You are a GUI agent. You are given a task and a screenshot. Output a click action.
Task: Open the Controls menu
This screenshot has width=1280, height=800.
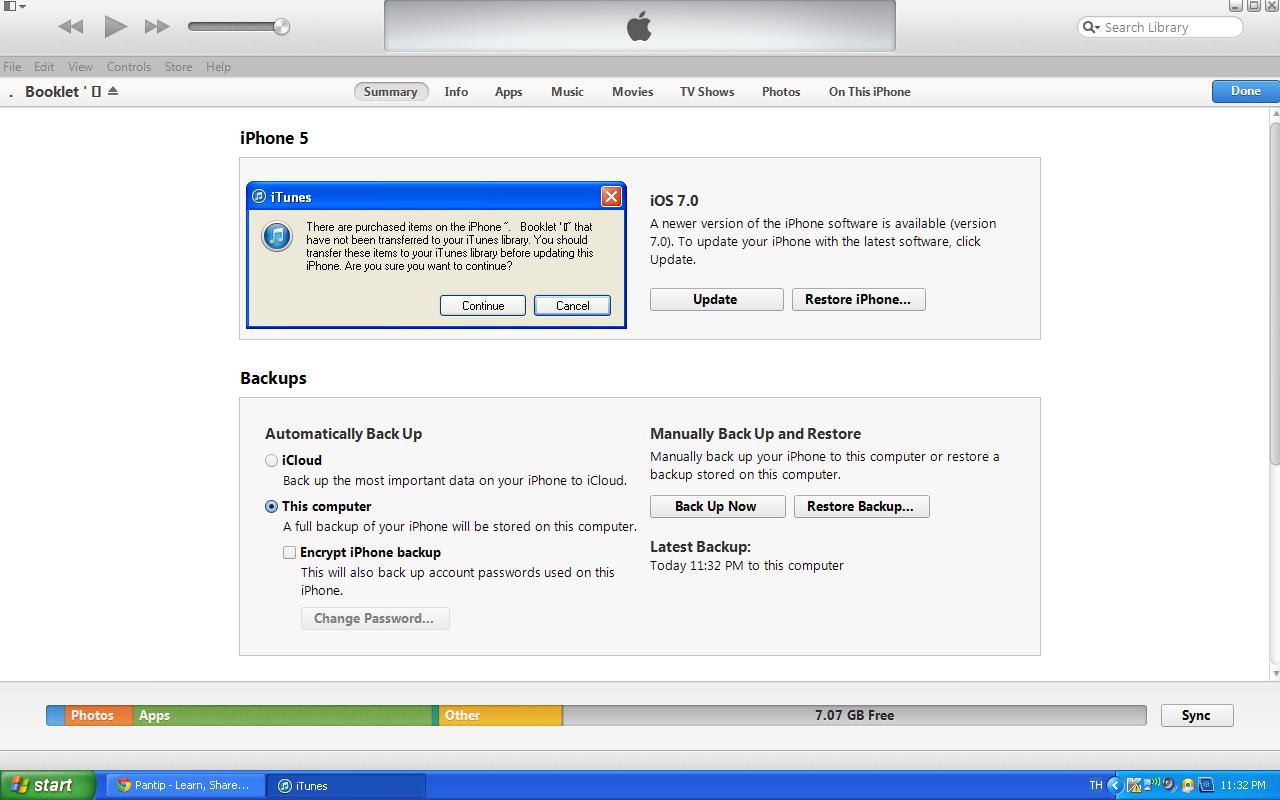tap(129, 67)
